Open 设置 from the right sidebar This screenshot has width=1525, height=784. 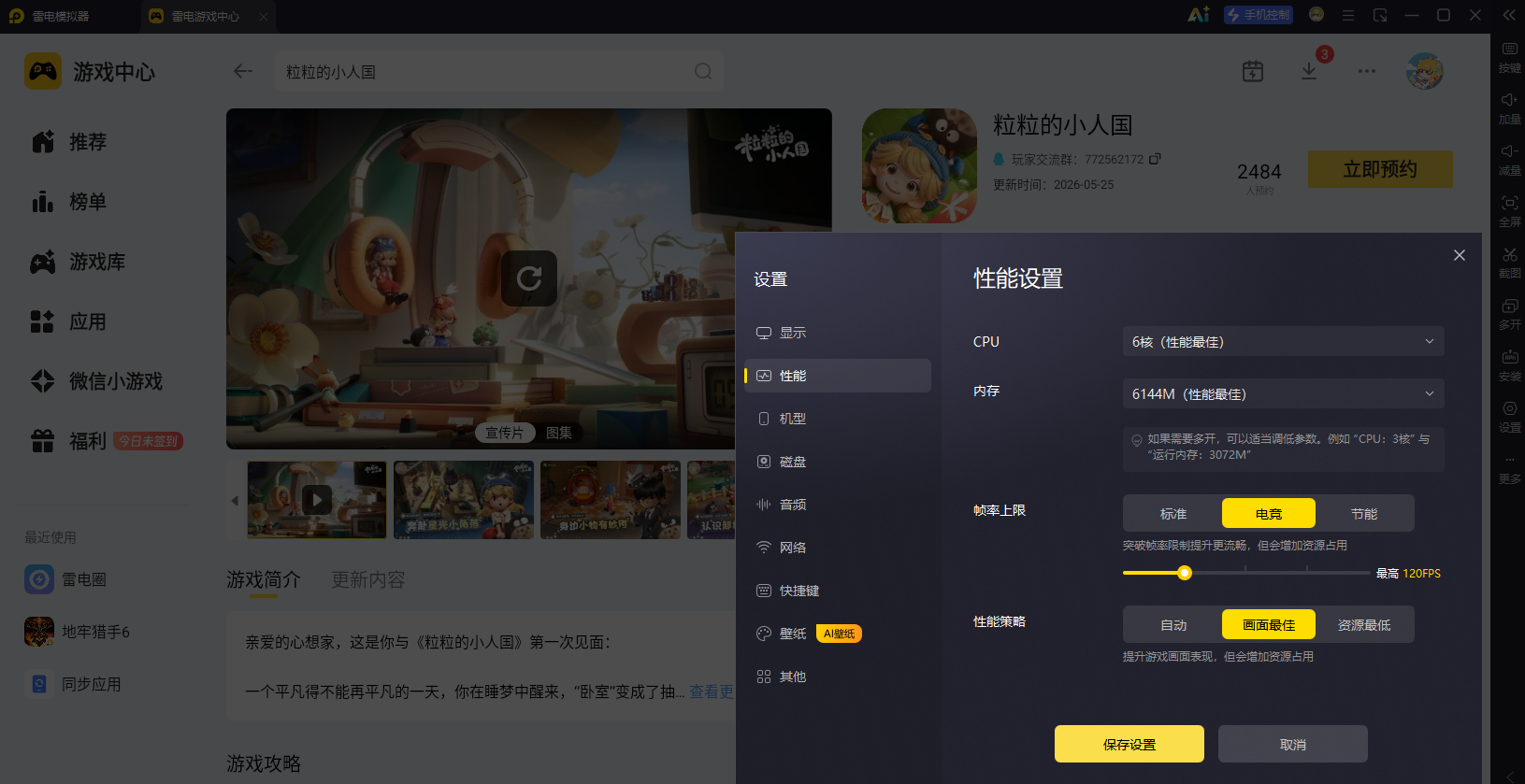point(1509,416)
